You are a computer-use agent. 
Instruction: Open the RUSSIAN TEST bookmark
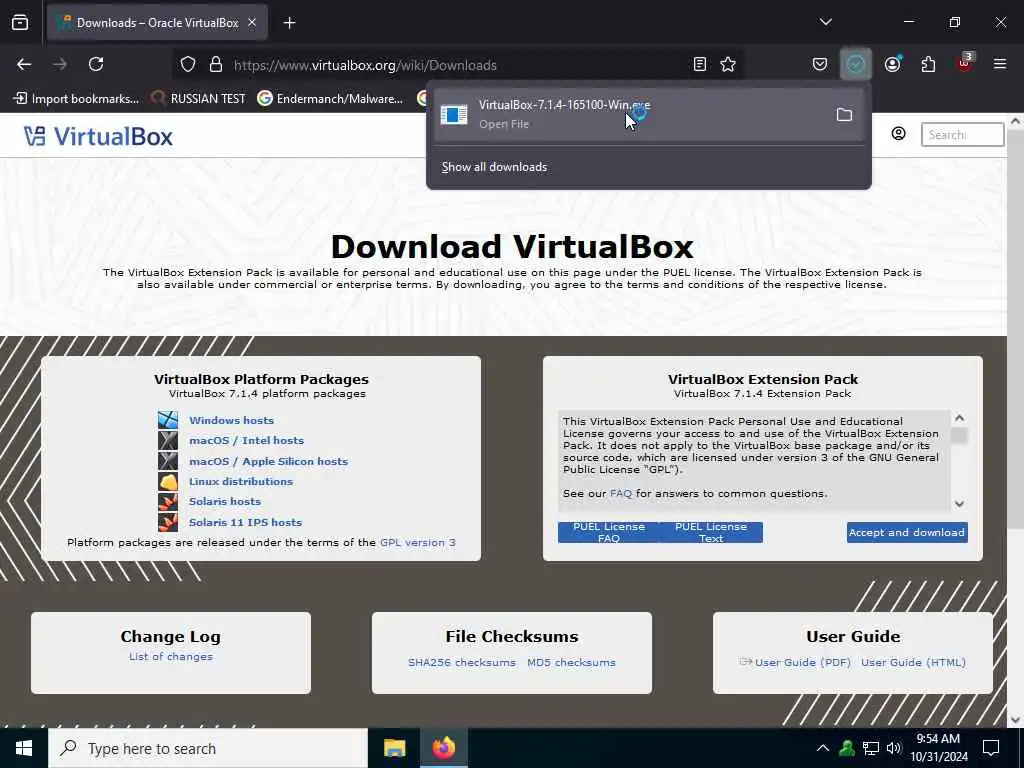(198, 99)
